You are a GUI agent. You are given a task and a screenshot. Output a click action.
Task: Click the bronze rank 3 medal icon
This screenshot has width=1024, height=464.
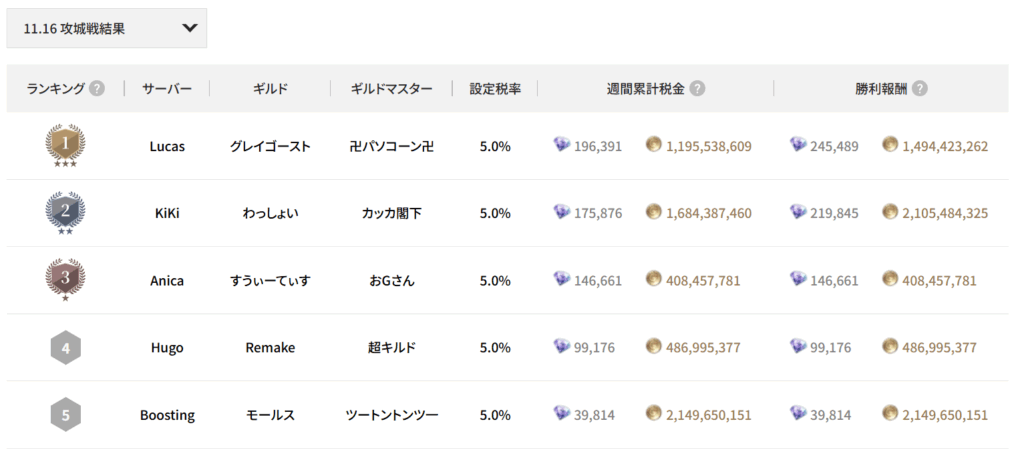(x=65, y=280)
